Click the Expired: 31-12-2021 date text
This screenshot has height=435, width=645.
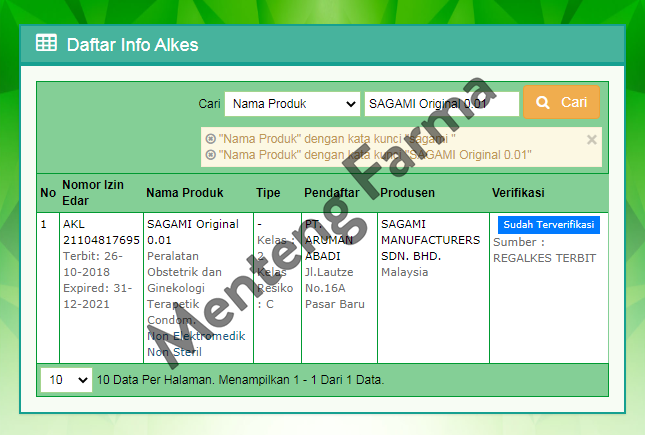tap(97, 296)
